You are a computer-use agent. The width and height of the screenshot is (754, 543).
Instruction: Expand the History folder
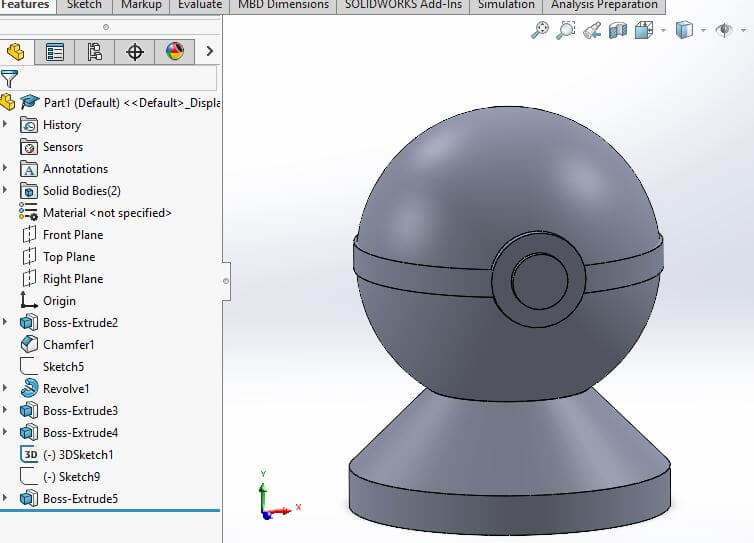[5, 124]
